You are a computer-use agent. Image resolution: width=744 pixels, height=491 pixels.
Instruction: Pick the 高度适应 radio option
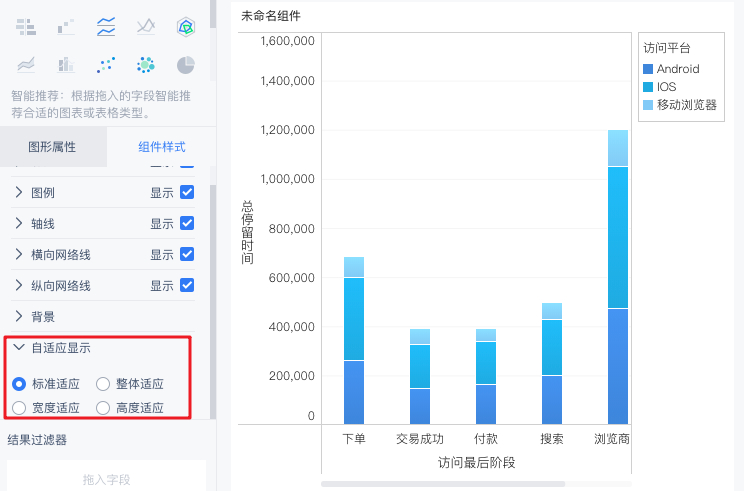[x=103, y=408]
